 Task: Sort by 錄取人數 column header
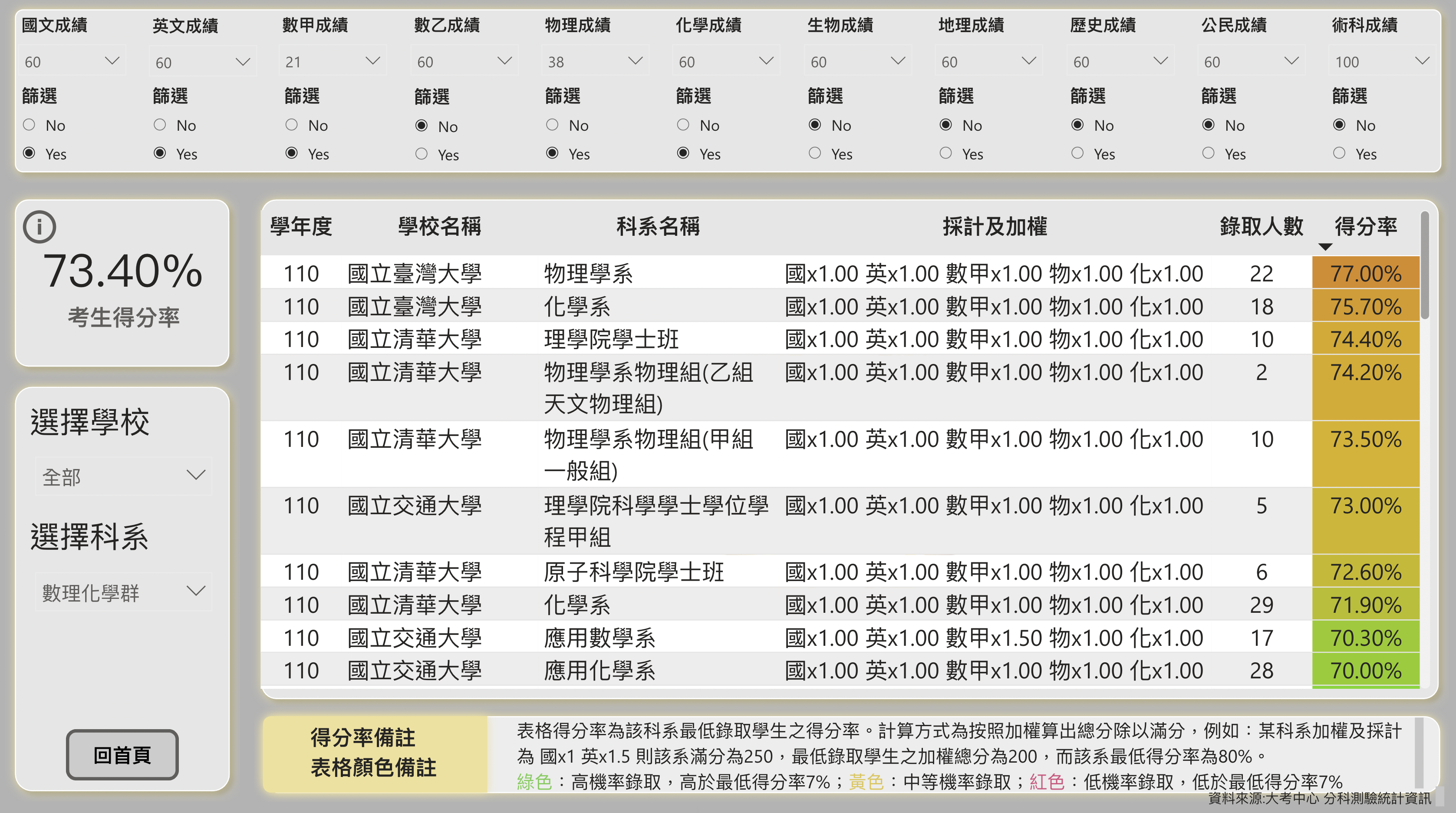tap(1261, 226)
